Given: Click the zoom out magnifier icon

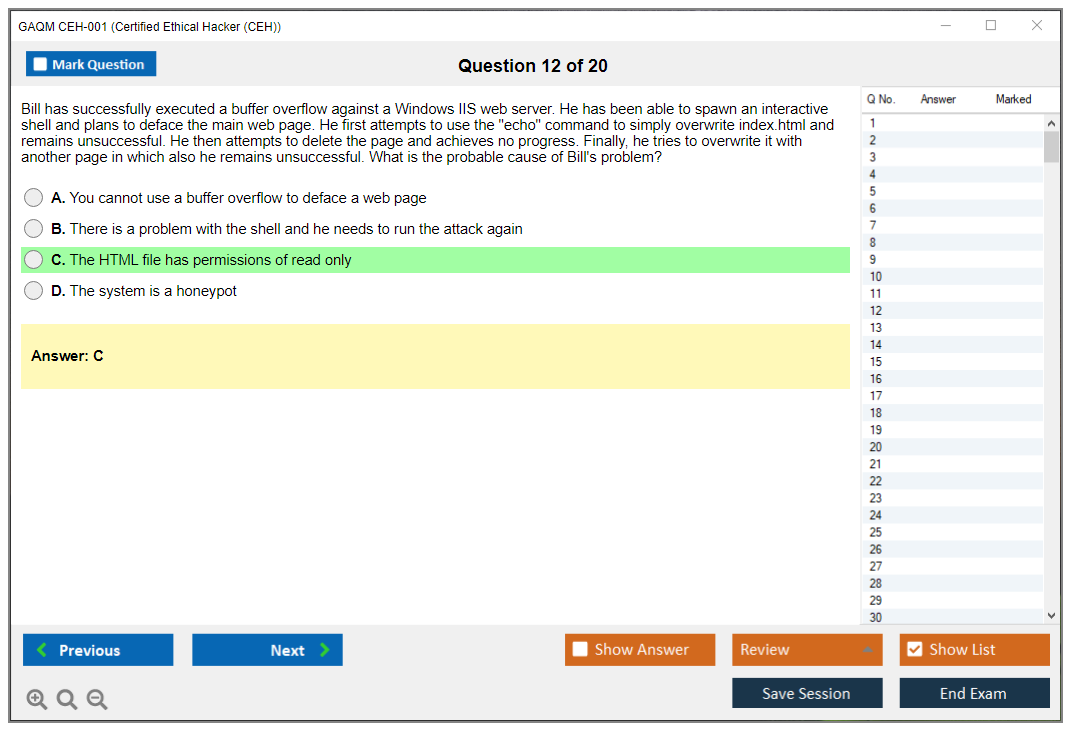Looking at the screenshot, I should [97, 700].
